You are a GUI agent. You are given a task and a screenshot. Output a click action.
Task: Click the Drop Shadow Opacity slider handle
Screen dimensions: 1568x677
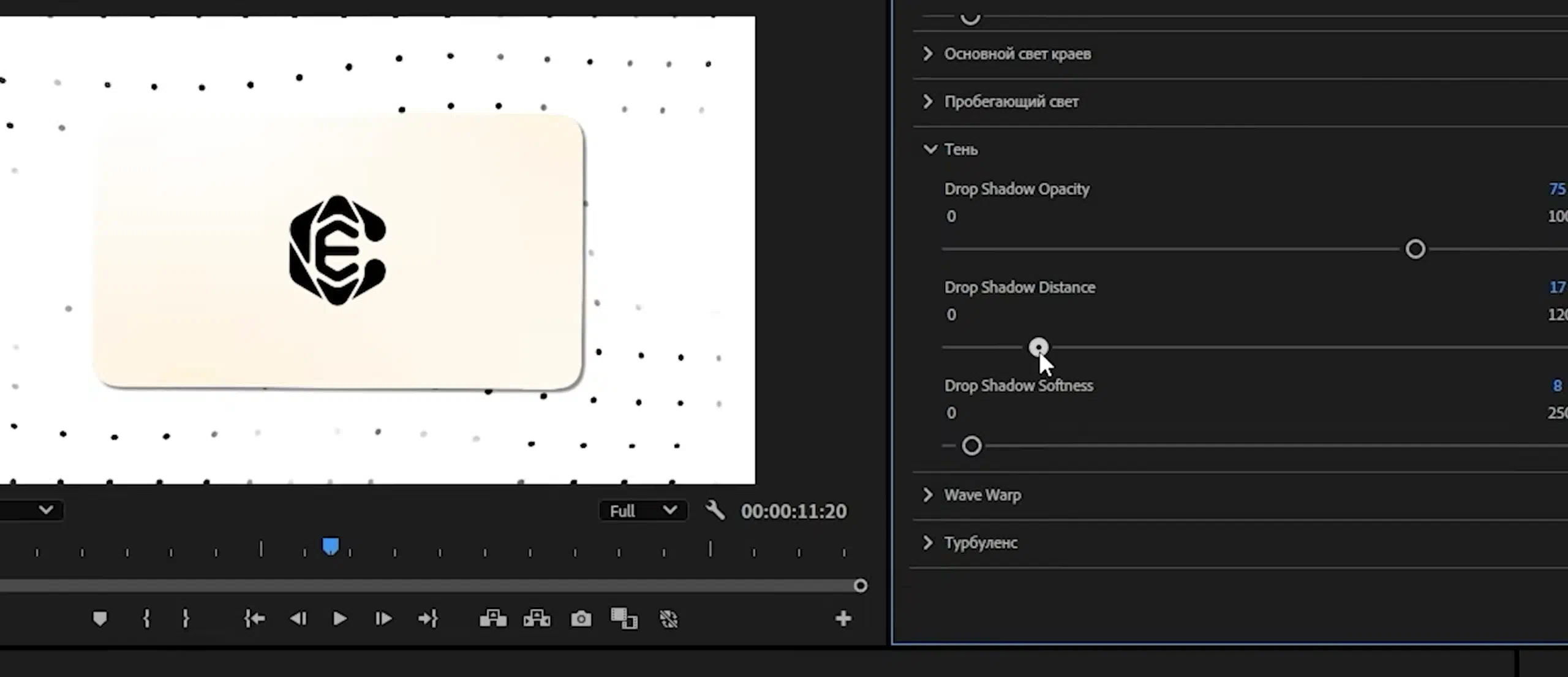[x=1415, y=249]
